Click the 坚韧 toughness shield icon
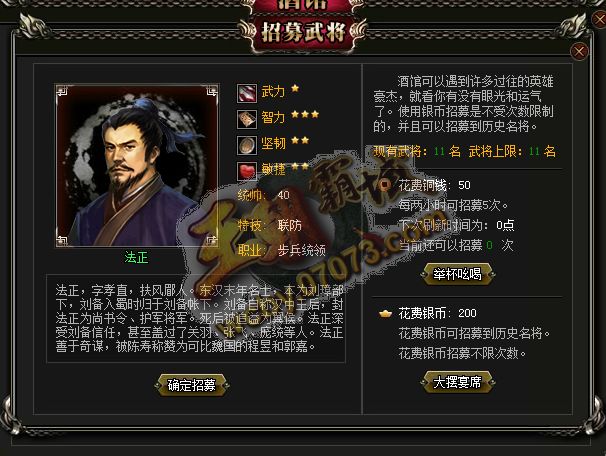Image resolution: width=606 pixels, height=456 pixels. (x=247, y=145)
